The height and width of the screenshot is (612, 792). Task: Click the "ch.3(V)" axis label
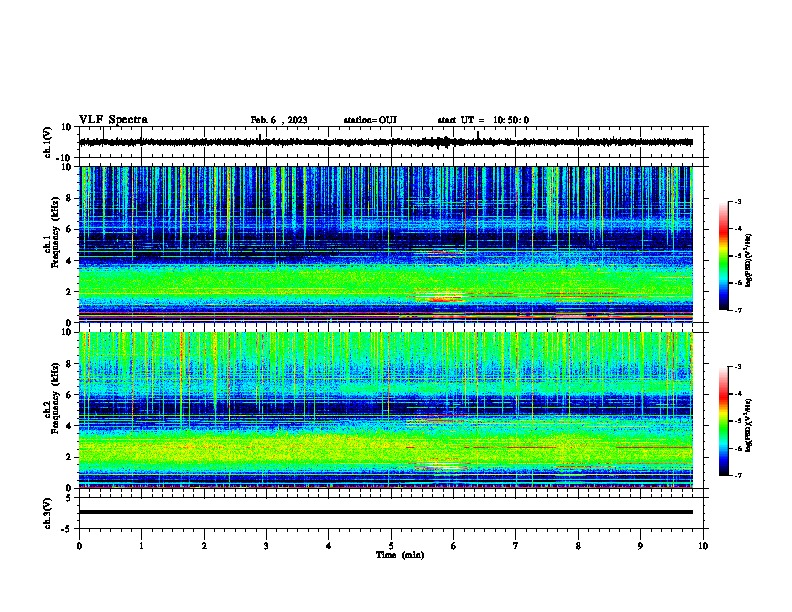[x=48, y=513]
